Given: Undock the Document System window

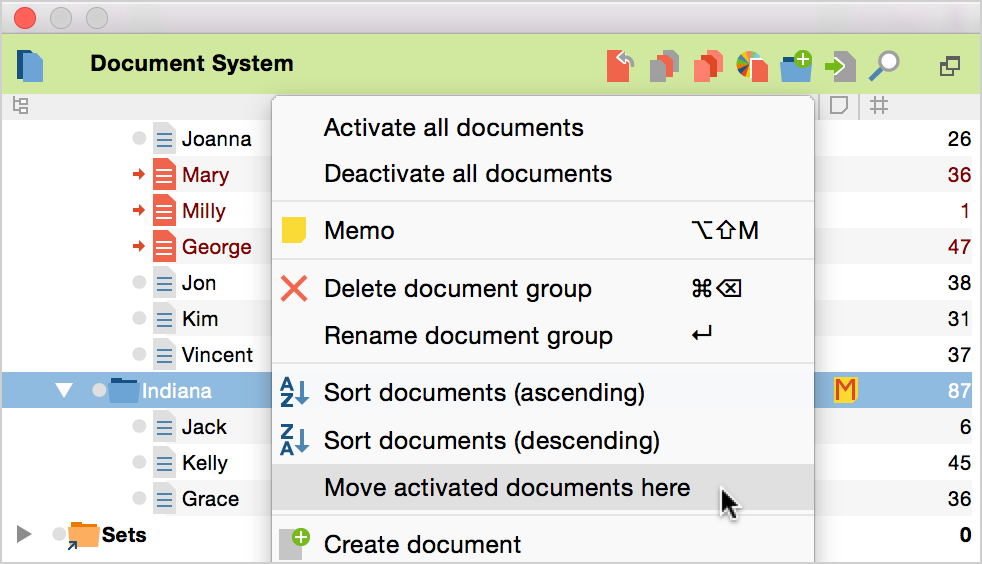Looking at the screenshot, I should [x=950, y=66].
